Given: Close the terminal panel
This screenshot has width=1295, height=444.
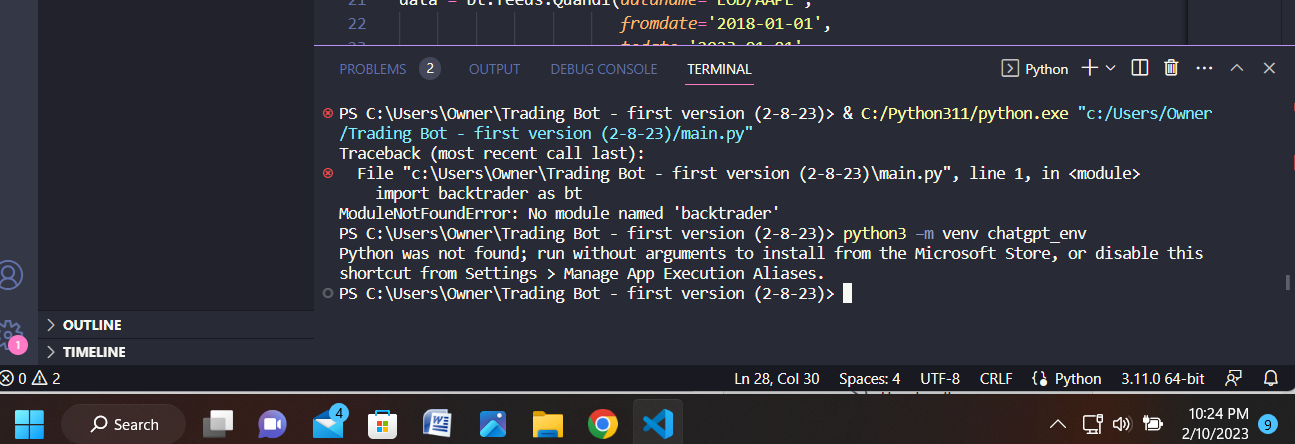Looking at the screenshot, I should click(x=1269, y=68).
